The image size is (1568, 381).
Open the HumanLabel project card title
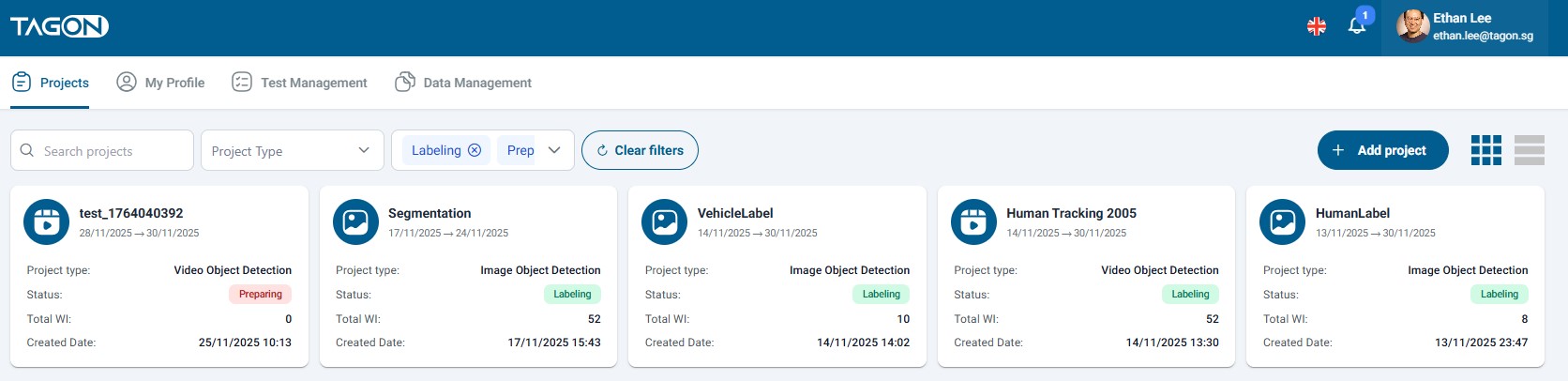(x=1351, y=213)
